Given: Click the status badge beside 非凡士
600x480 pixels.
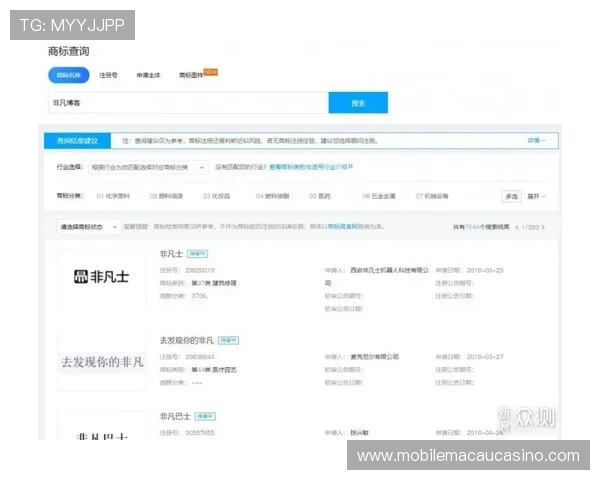Looking at the screenshot, I should click(197, 254).
